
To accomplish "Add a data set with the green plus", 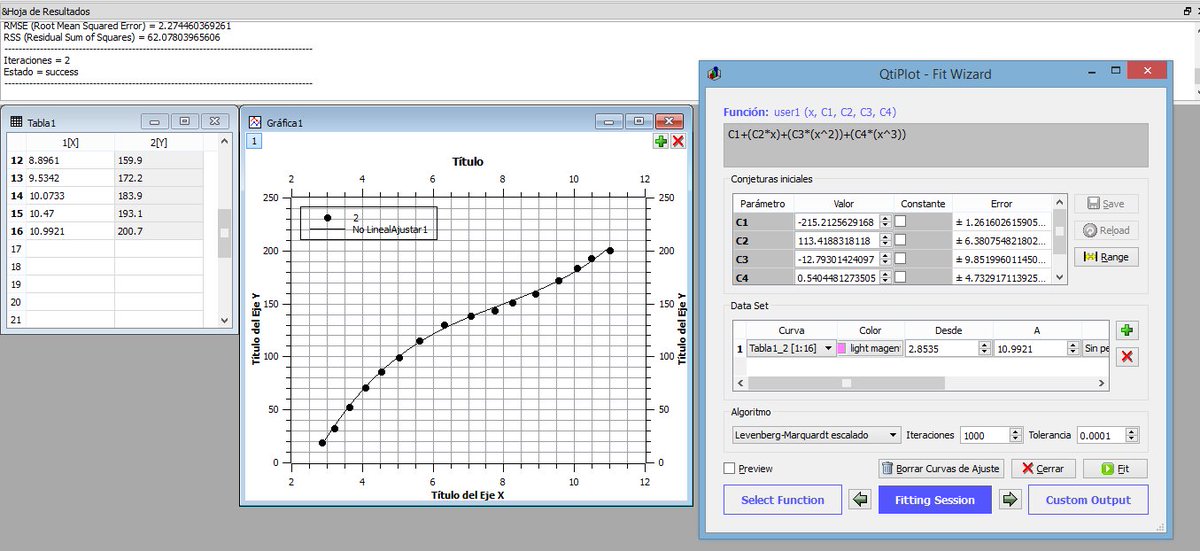I will pos(1127,331).
